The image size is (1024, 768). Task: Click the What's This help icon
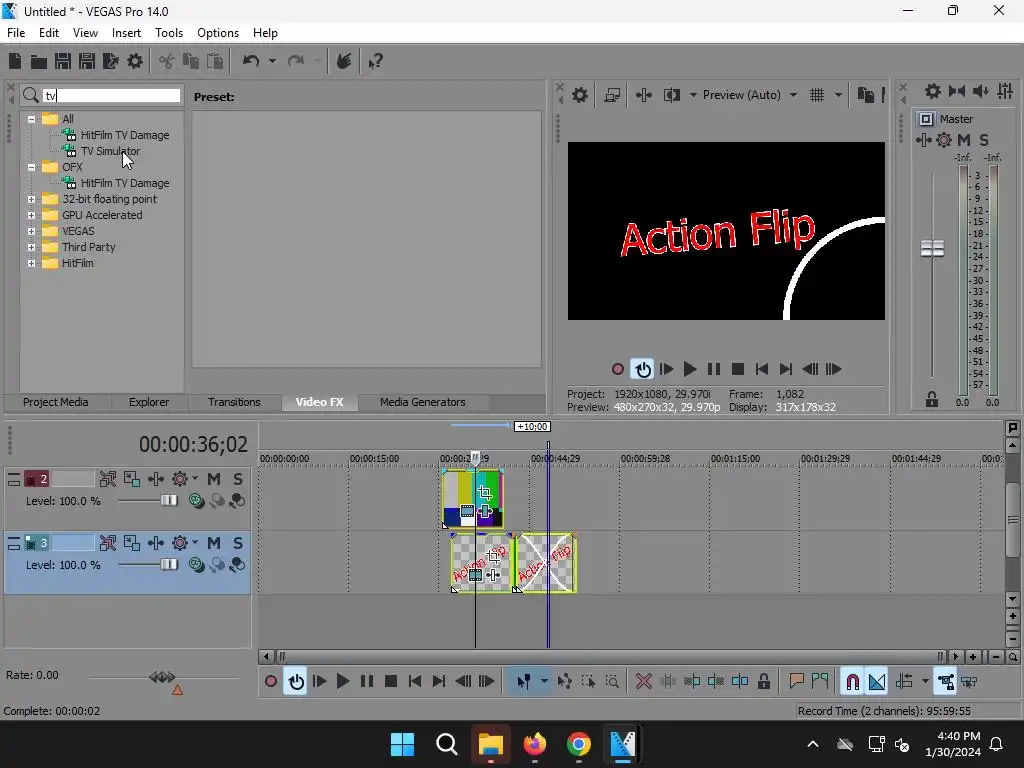coord(376,61)
